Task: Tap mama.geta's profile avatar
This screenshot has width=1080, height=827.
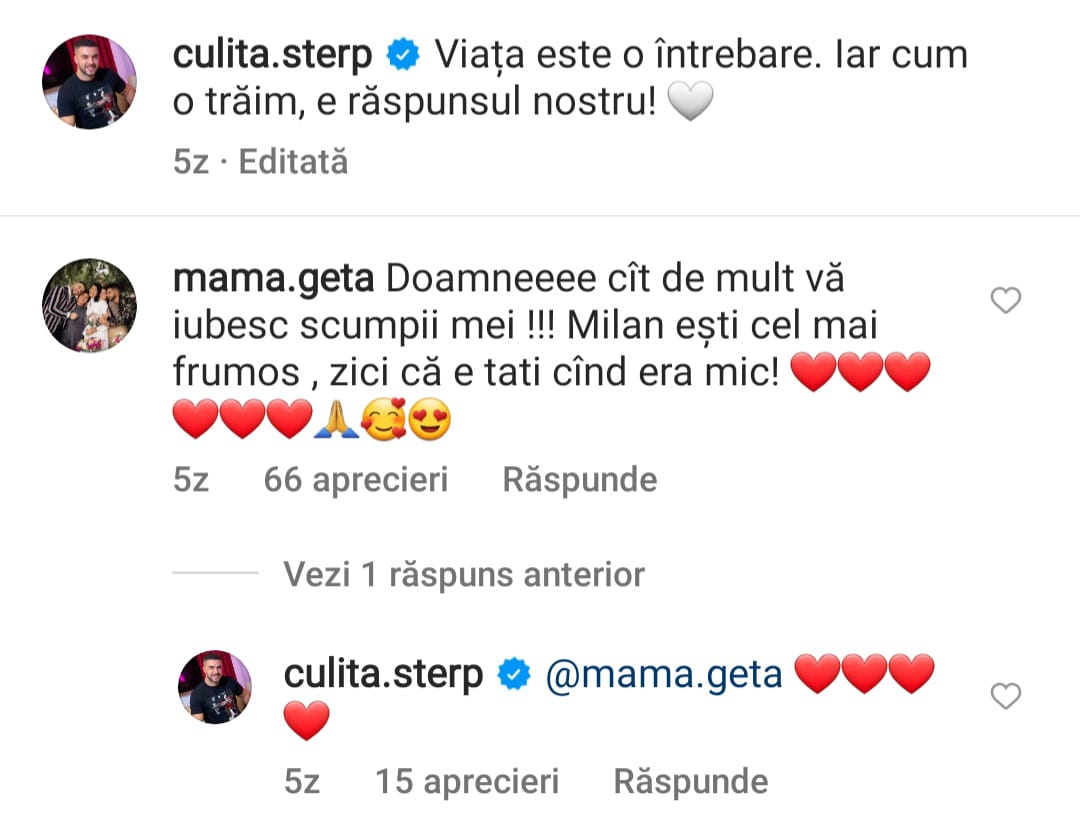Action: (x=89, y=305)
